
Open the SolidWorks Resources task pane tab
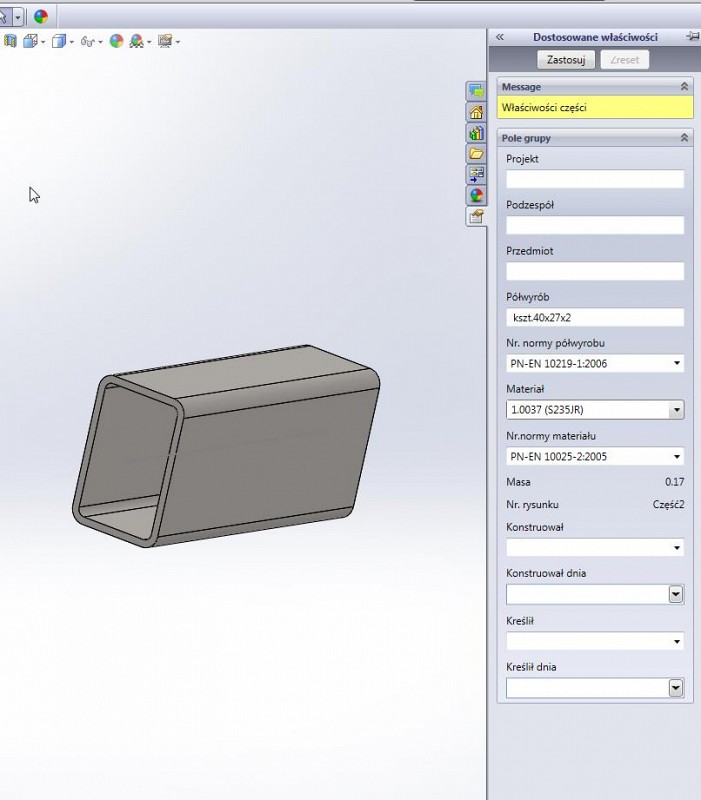coord(476,112)
